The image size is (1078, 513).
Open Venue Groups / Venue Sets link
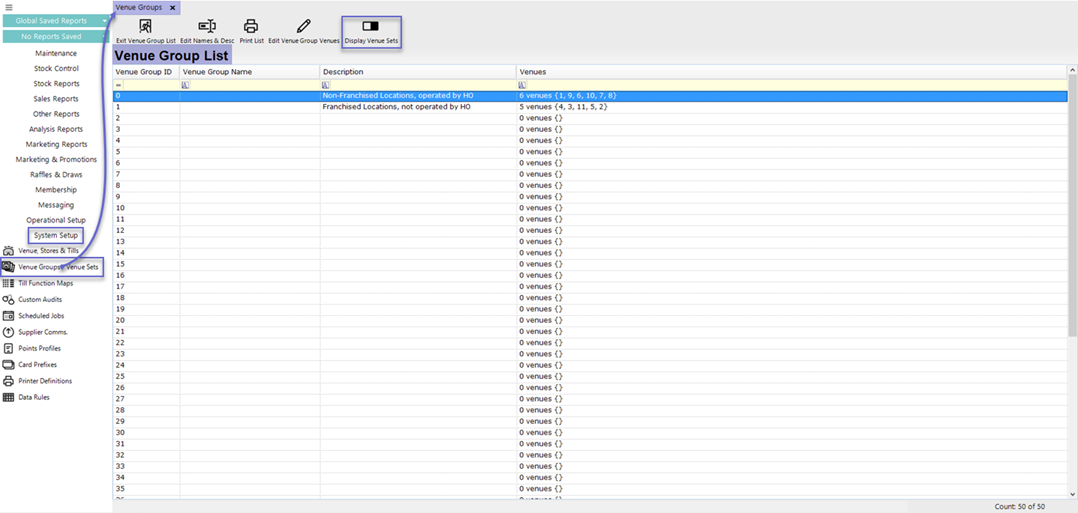click(x=58, y=267)
